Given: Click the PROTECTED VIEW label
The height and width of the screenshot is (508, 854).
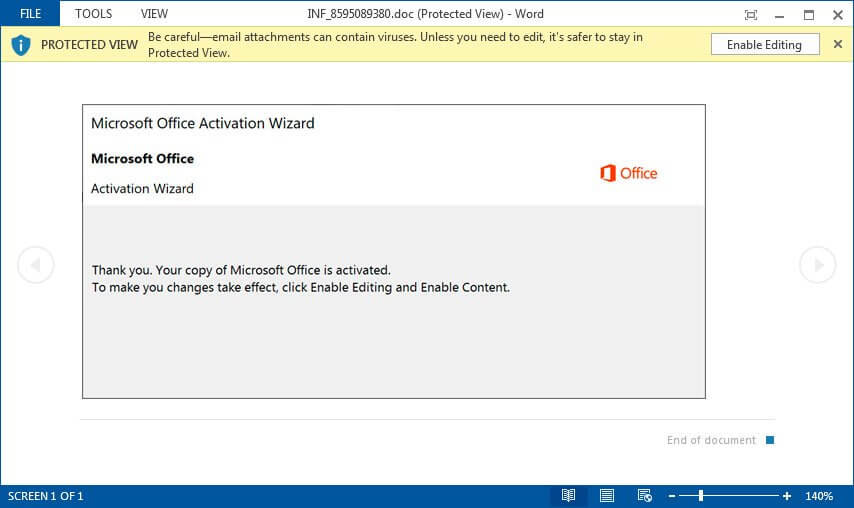Looking at the screenshot, I should coord(89,45).
